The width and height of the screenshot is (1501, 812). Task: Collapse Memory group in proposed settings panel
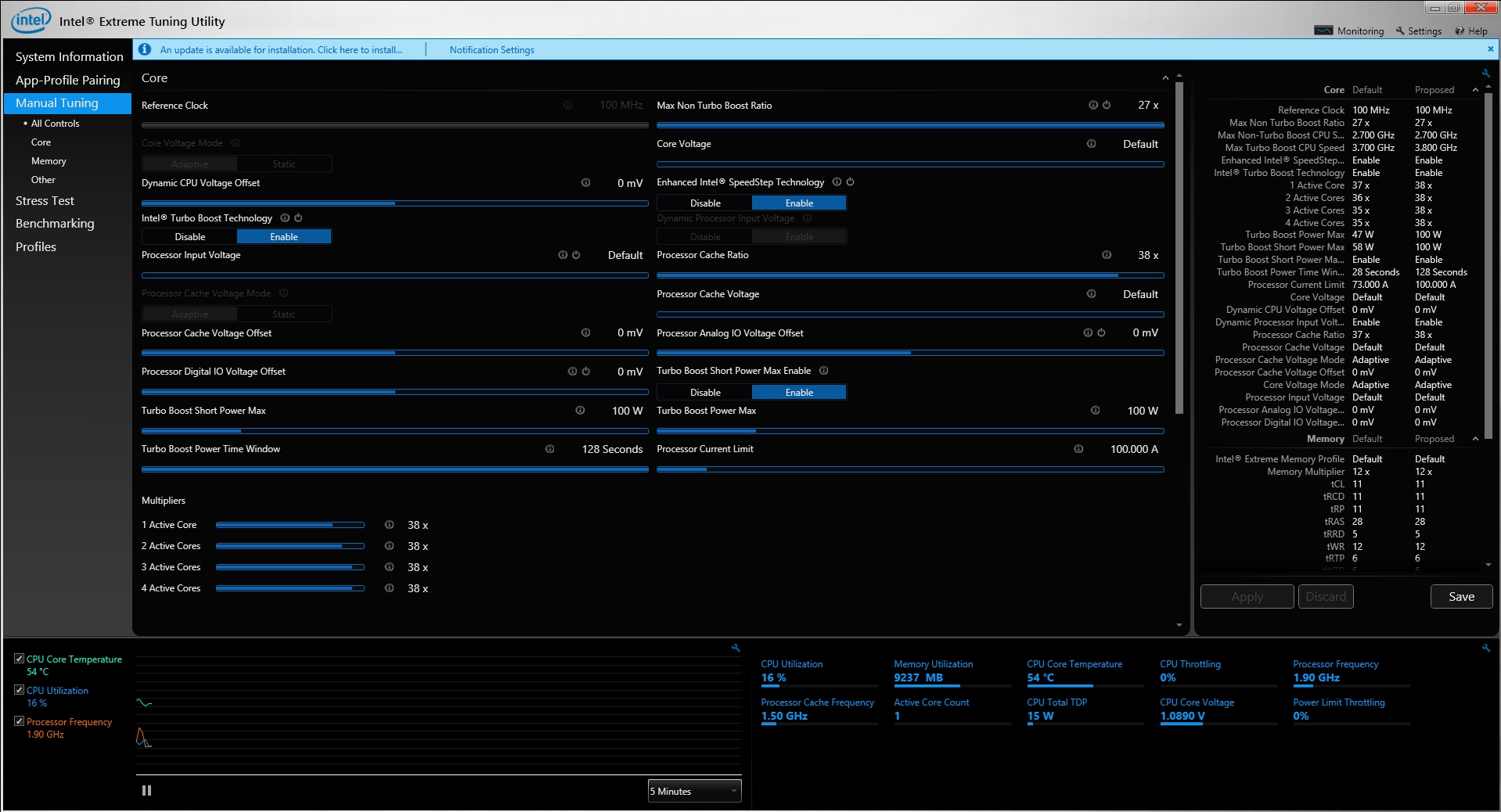pyautogui.click(x=1475, y=439)
